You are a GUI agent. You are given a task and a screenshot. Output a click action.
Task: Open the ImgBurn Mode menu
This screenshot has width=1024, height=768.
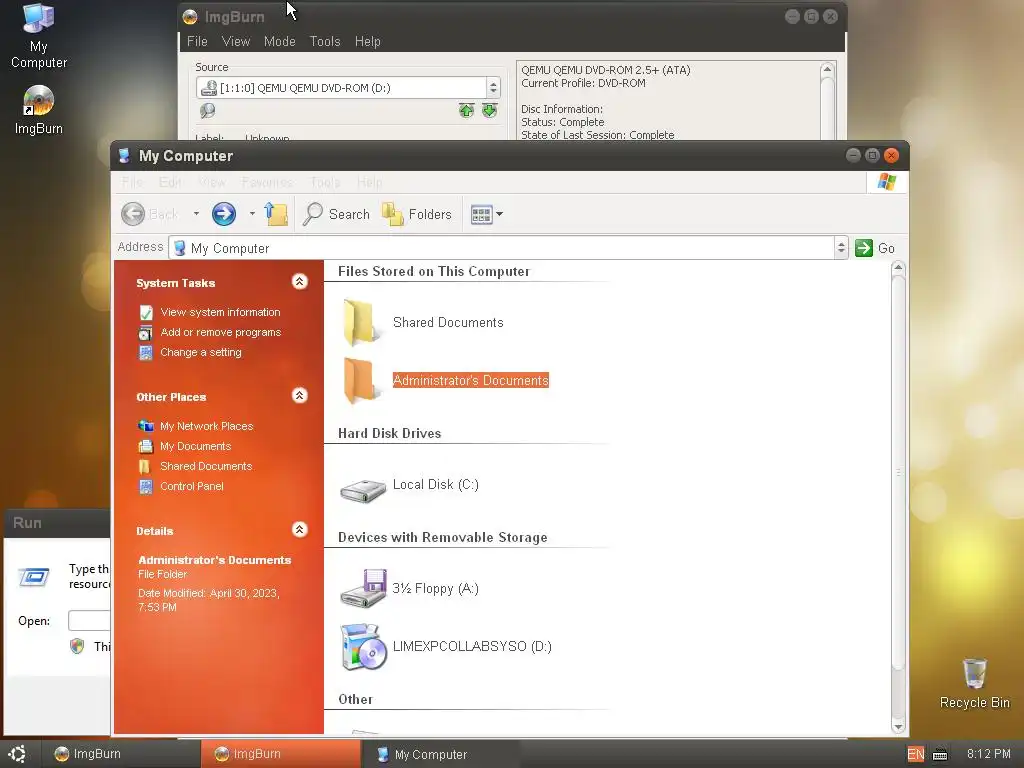pyautogui.click(x=280, y=41)
